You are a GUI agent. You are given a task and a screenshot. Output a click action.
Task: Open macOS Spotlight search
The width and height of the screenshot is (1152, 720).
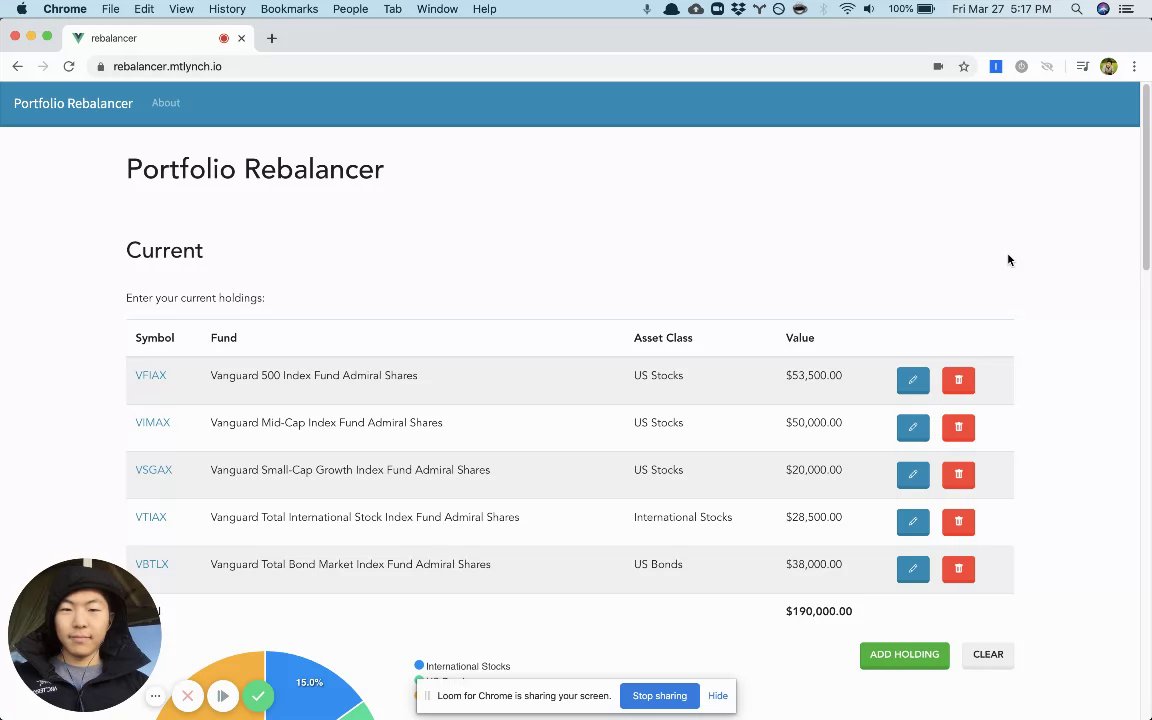[x=1076, y=9]
